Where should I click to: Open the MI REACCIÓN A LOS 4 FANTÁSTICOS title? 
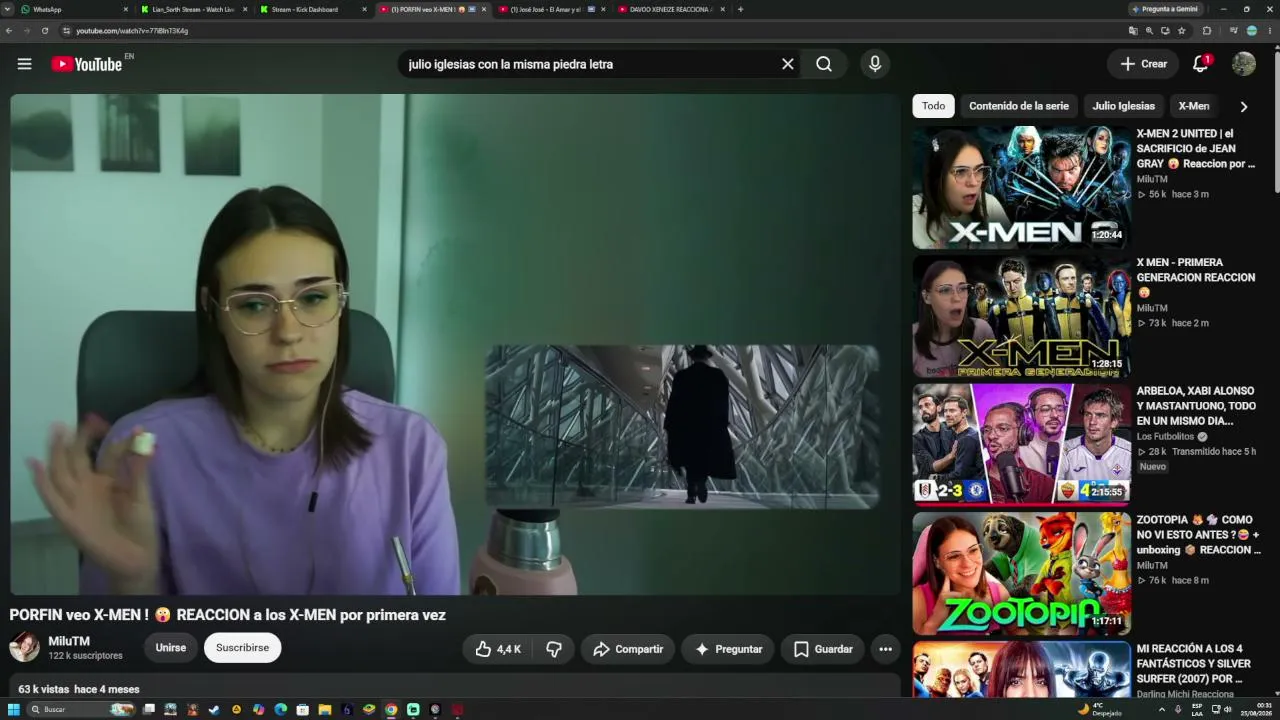(x=1193, y=664)
